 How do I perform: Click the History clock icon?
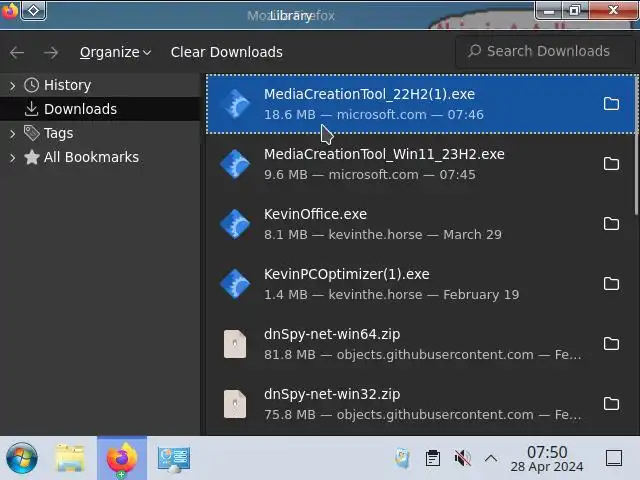(31, 85)
